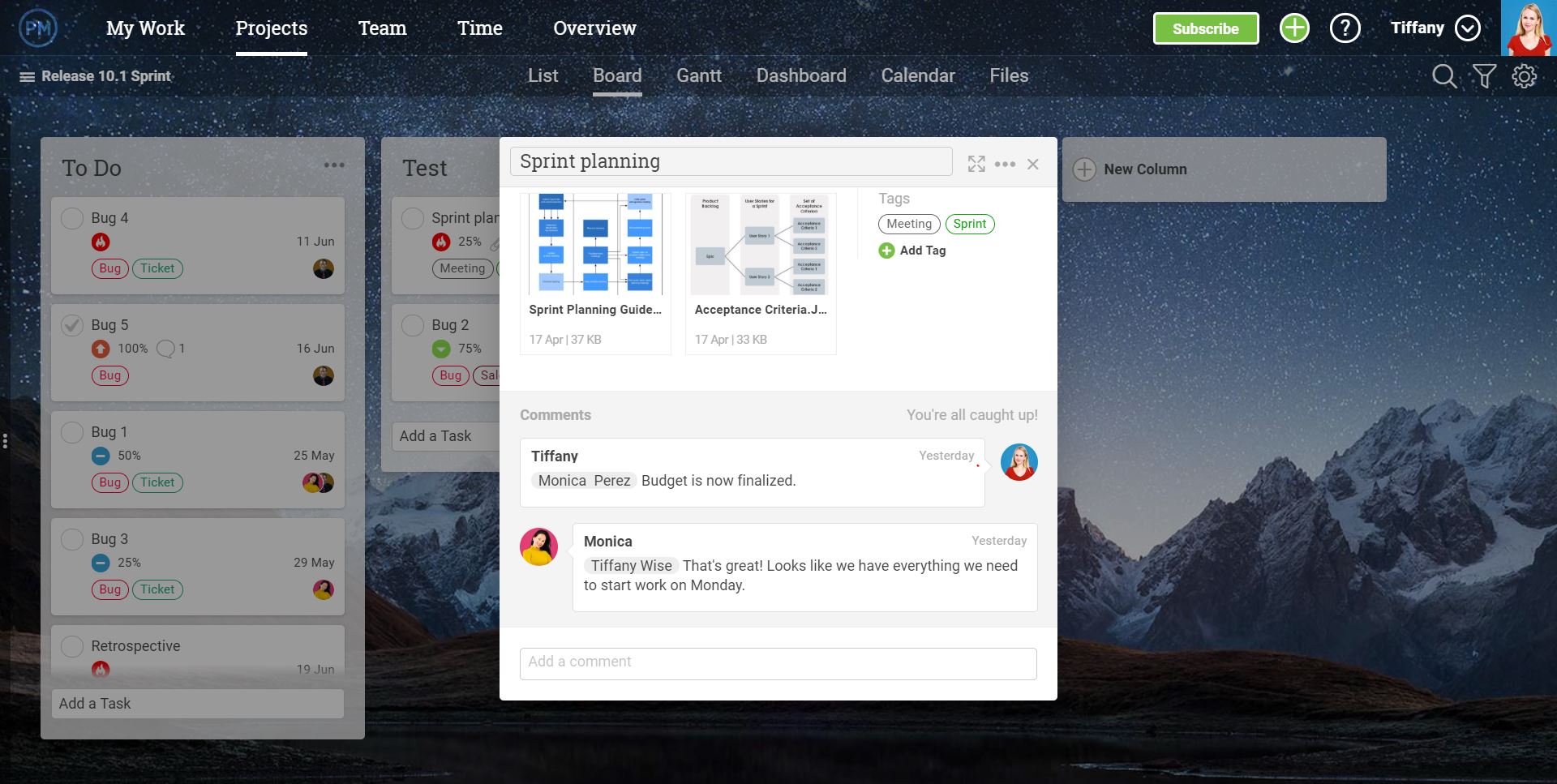The height and width of the screenshot is (784, 1557).
Task: Uncheck the completed Bug 5 task
Action: click(71, 324)
